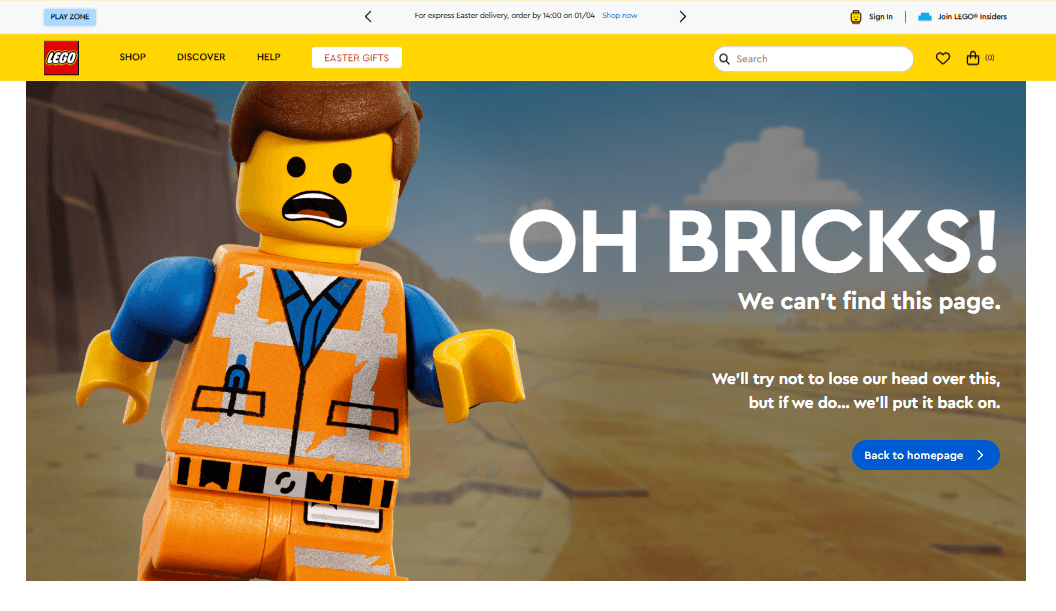Click the Back to homepage button

tap(925, 455)
